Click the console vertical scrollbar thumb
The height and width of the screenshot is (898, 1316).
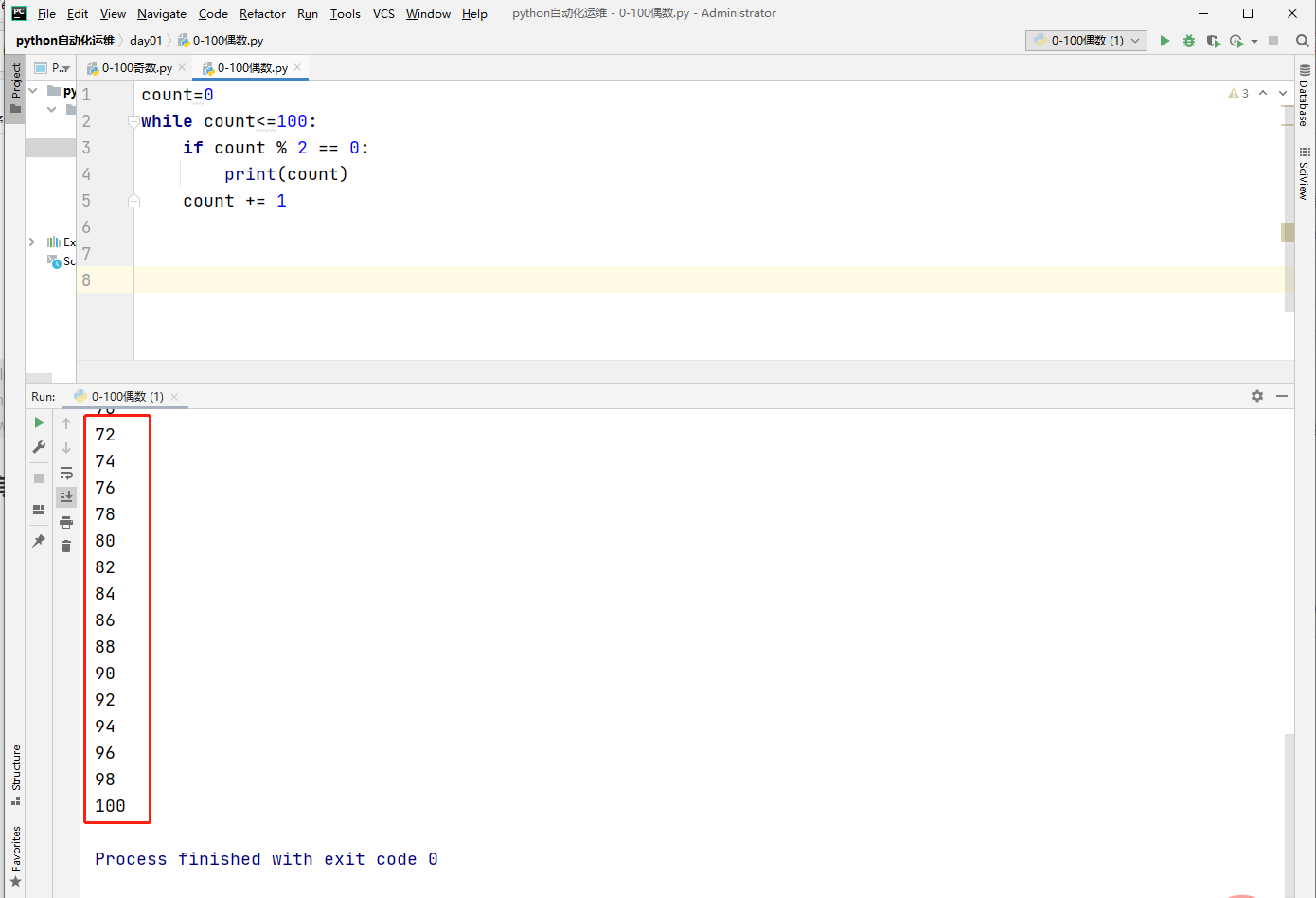point(1289,815)
